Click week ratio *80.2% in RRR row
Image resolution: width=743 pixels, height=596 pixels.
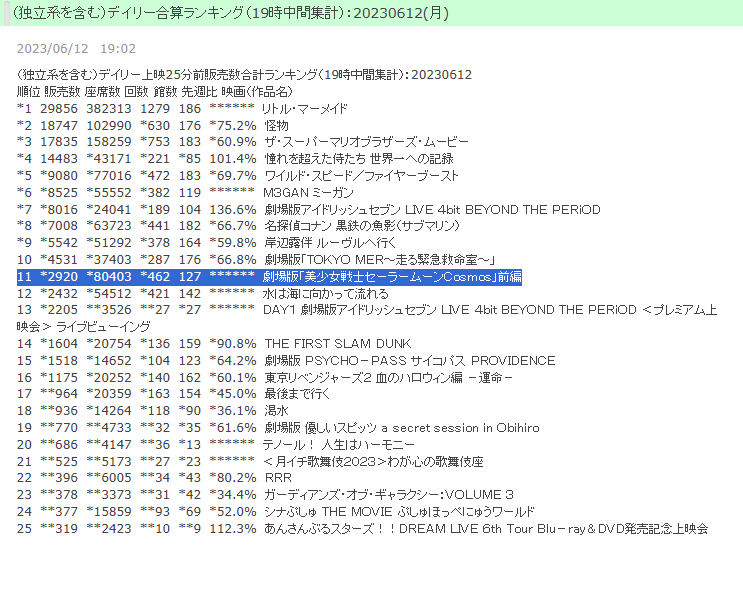click(233, 478)
